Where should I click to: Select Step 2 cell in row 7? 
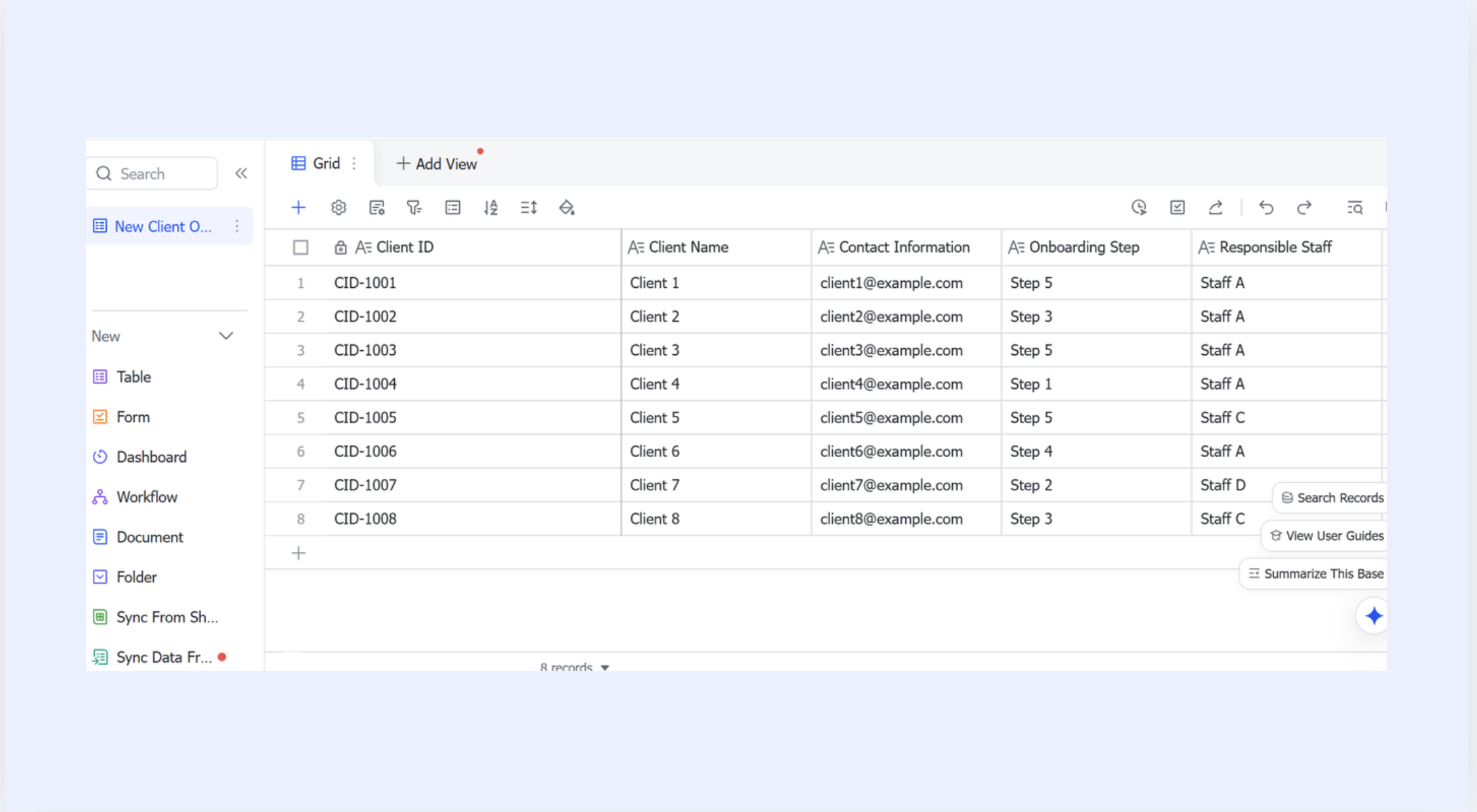coord(1096,485)
